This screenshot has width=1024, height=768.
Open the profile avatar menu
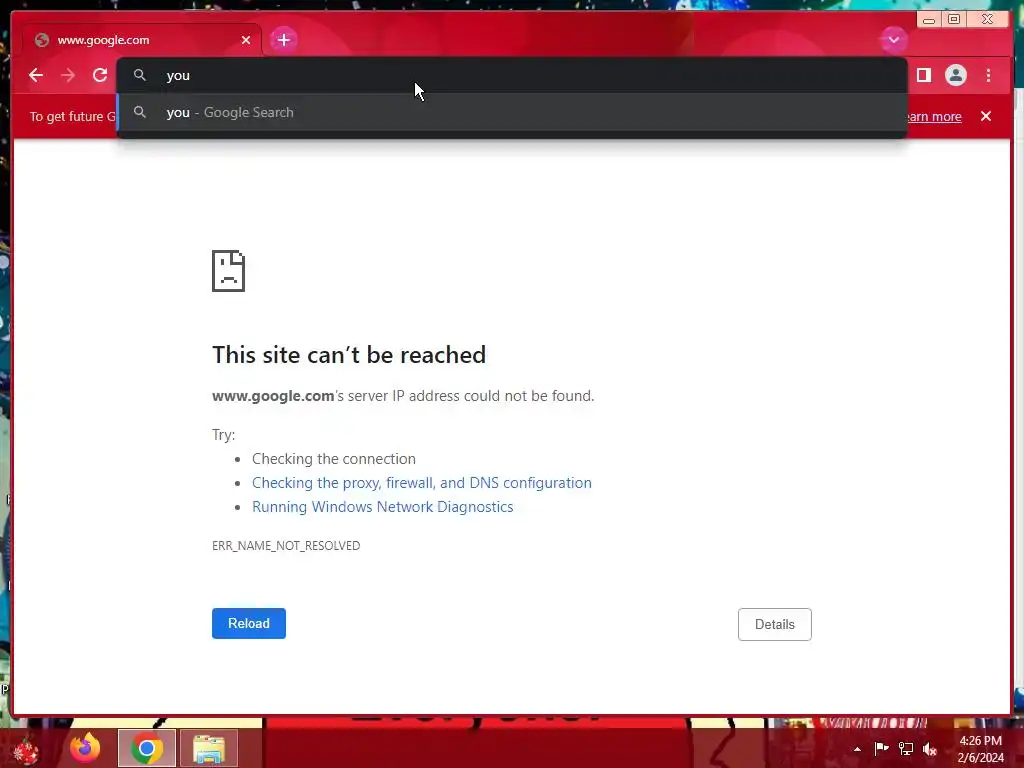coord(955,75)
